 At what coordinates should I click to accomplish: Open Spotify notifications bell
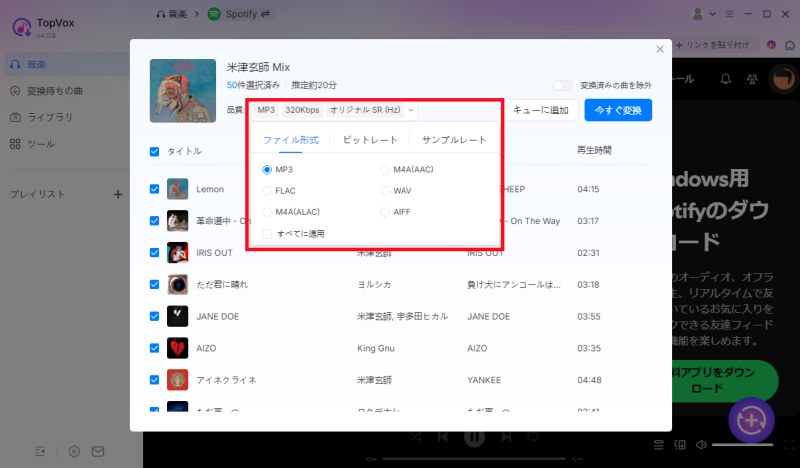tap(725, 79)
